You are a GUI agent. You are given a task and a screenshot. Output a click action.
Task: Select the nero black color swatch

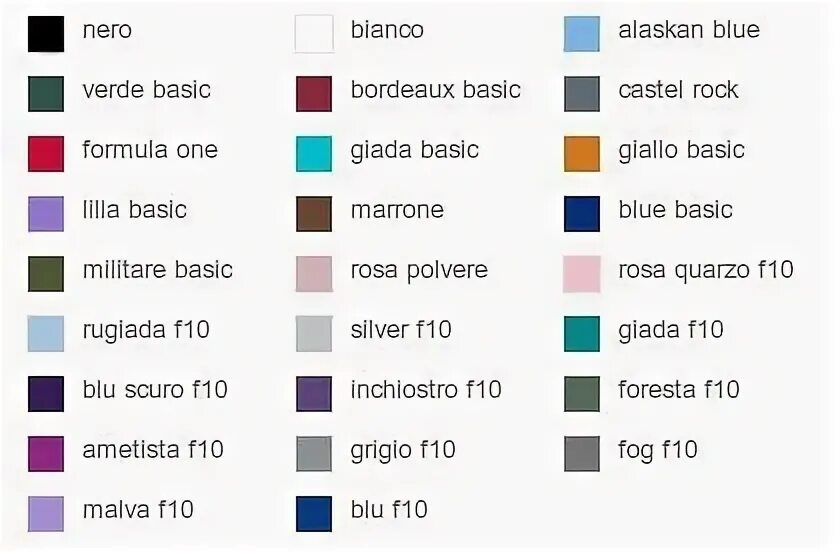(46, 34)
